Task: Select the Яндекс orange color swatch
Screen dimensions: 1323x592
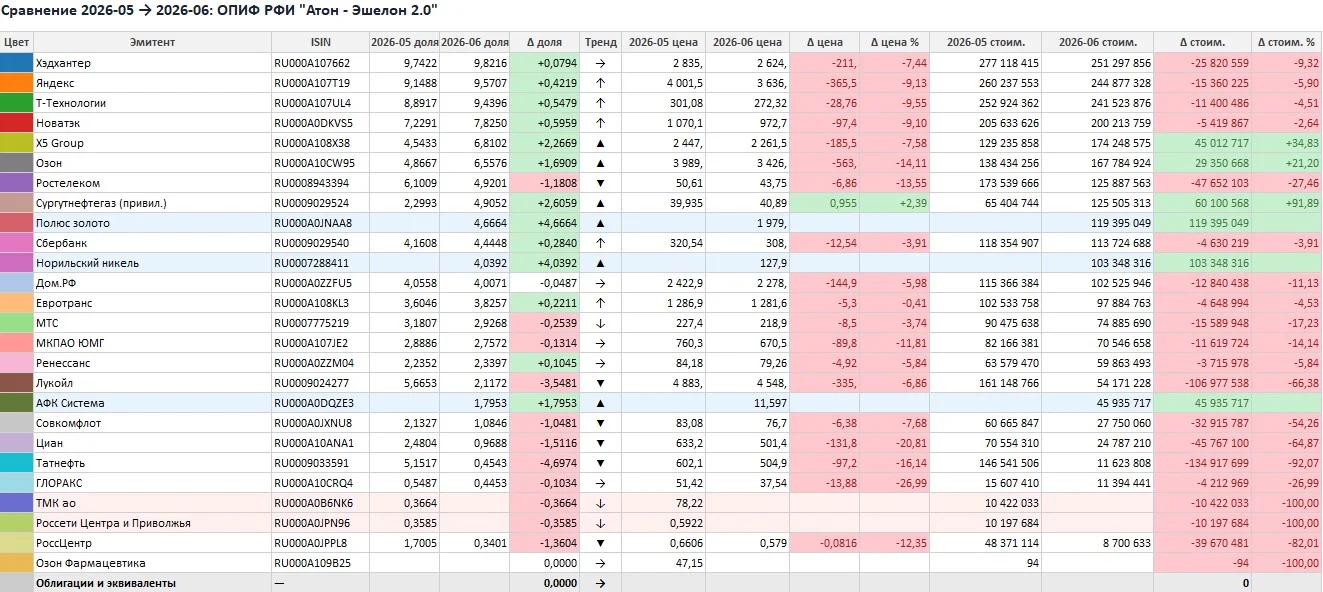Action: click(x=17, y=83)
